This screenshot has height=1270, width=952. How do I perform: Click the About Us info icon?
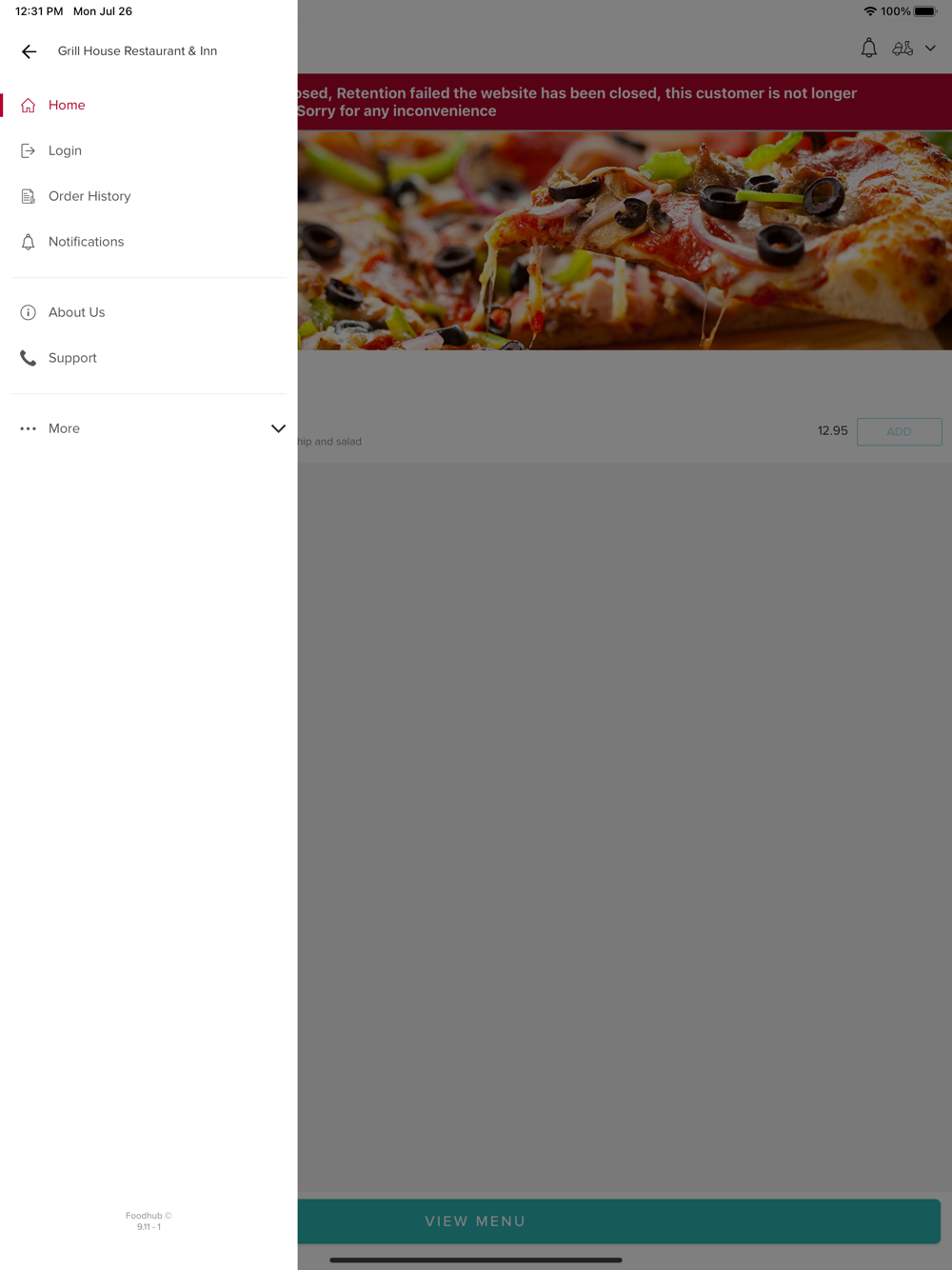coord(29,312)
